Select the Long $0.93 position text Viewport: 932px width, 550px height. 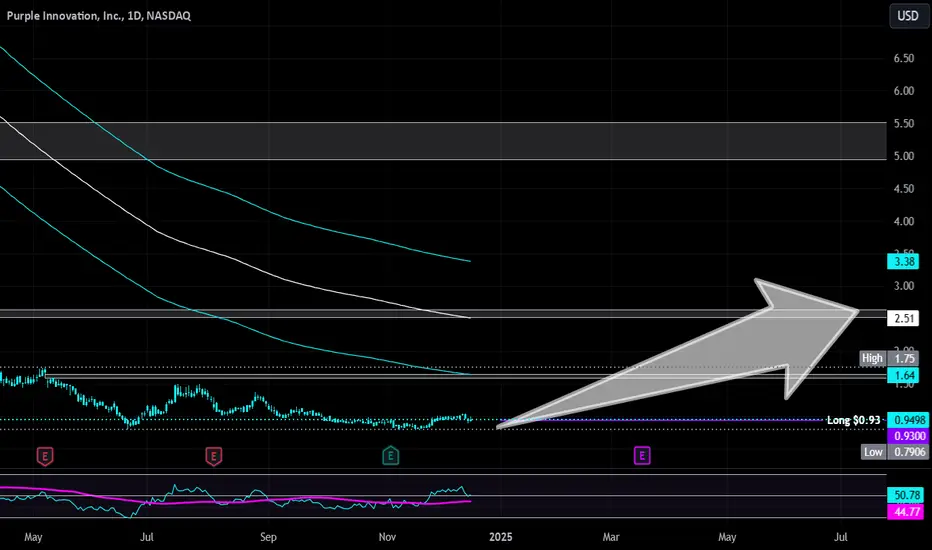[x=854, y=420]
